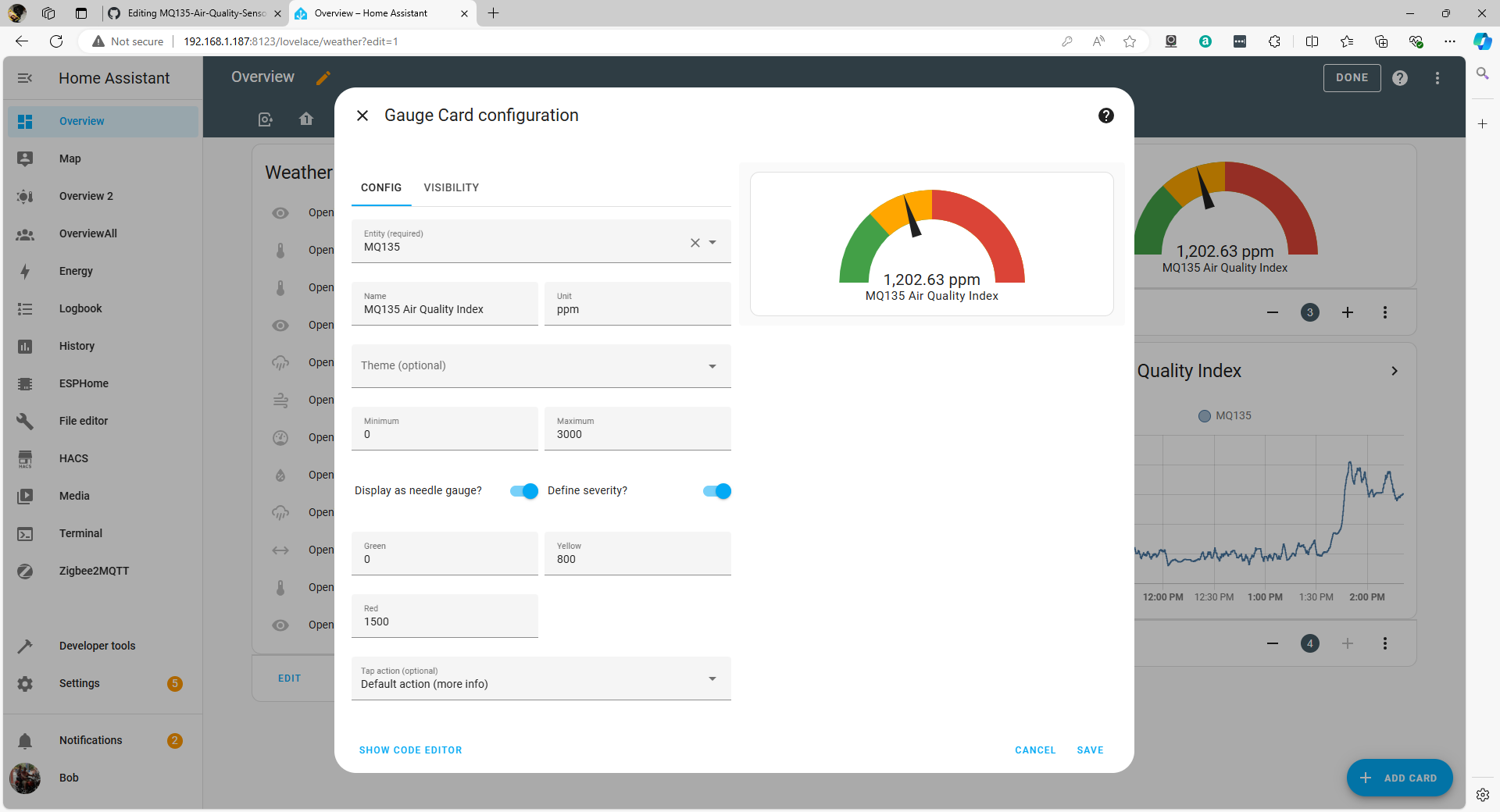Cancel the gauge card changes

(x=1035, y=750)
